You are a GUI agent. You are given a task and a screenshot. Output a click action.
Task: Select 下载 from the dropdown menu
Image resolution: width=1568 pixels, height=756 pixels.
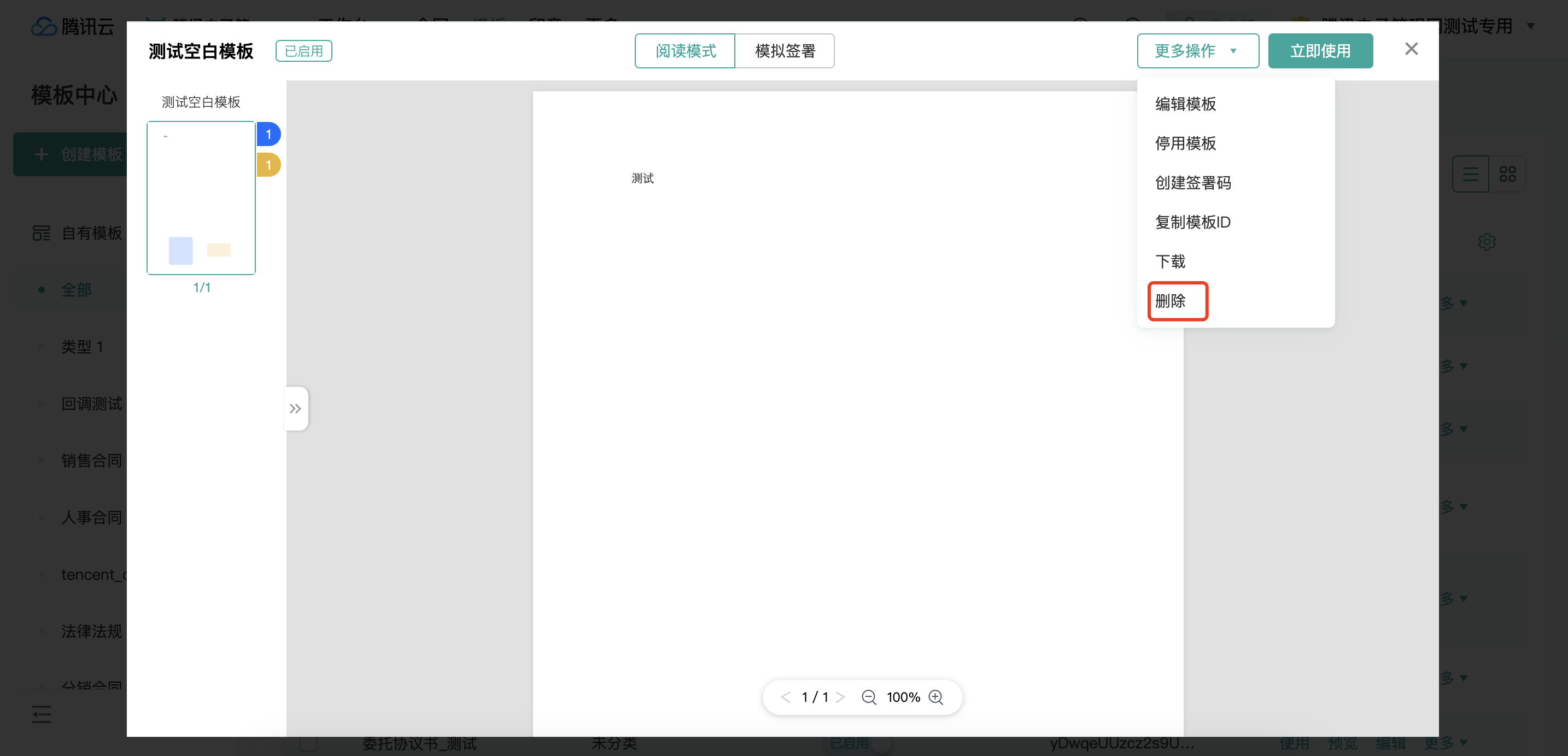[x=1235, y=261]
